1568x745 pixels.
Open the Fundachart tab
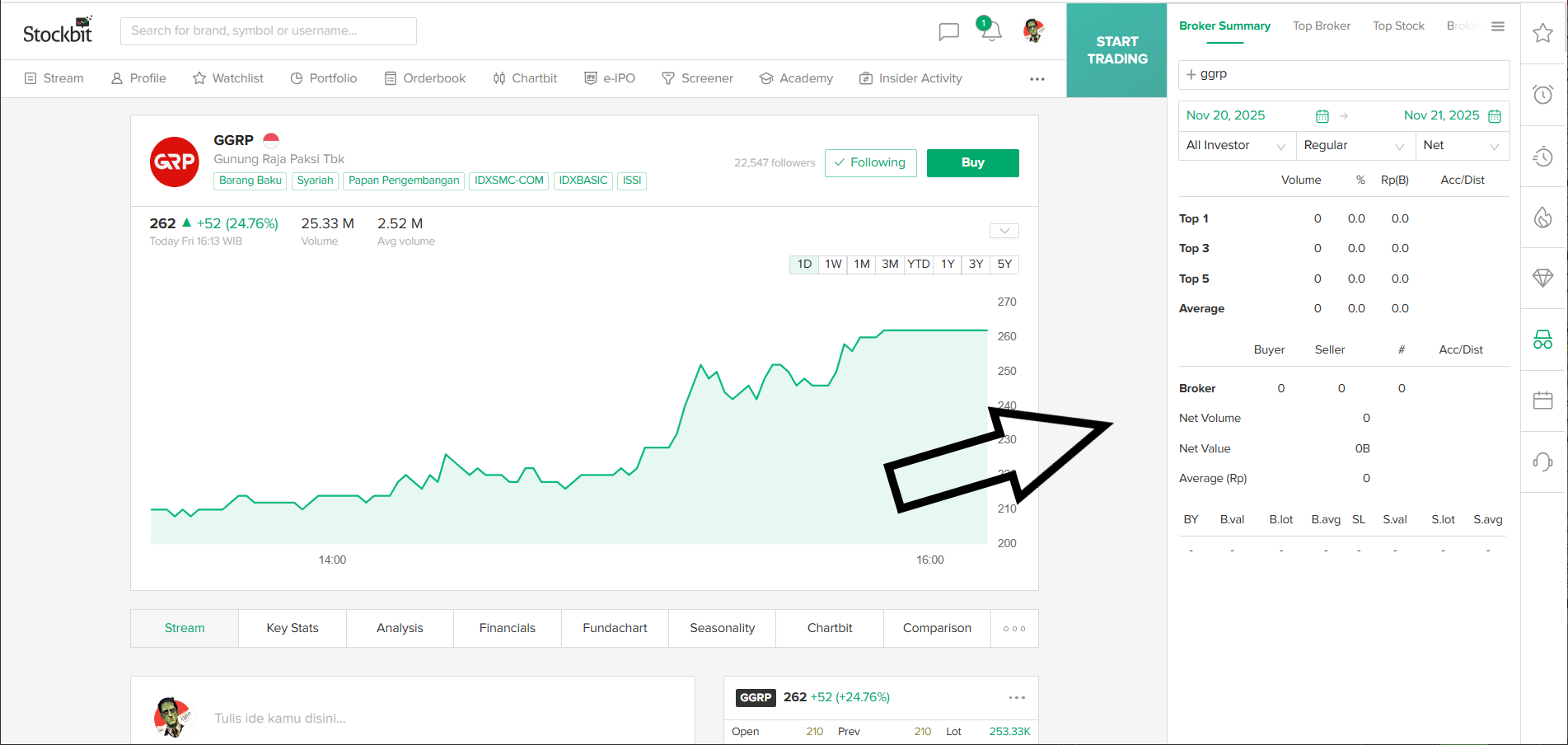tap(615, 629)
